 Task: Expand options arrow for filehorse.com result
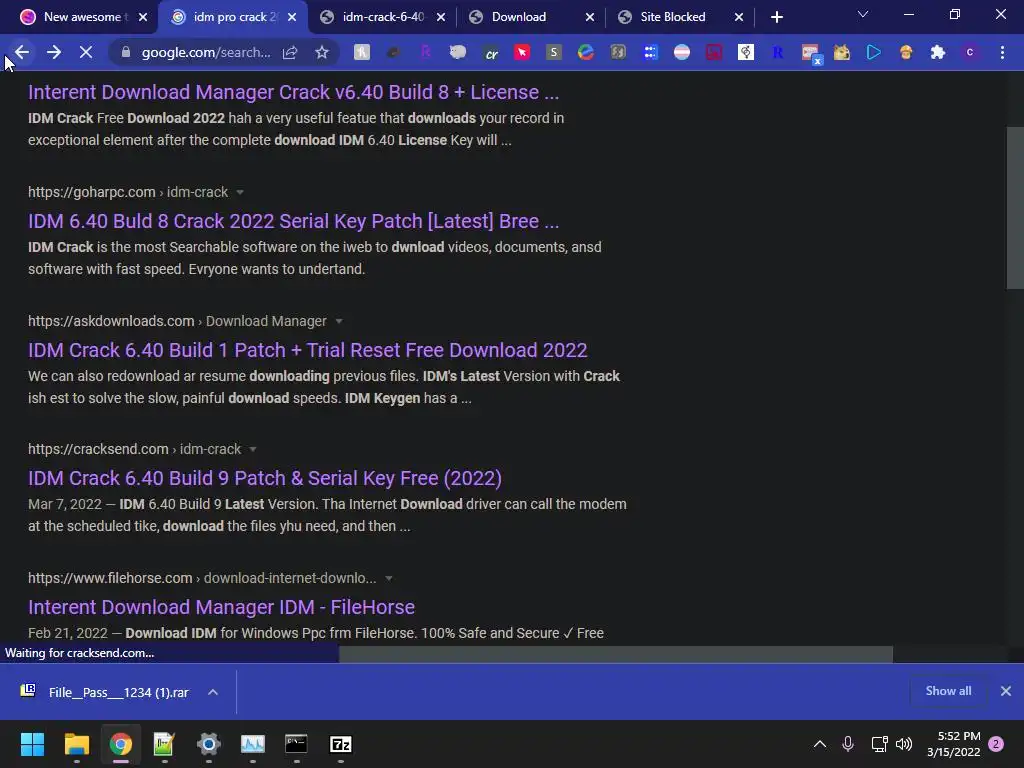coord(389,578)
